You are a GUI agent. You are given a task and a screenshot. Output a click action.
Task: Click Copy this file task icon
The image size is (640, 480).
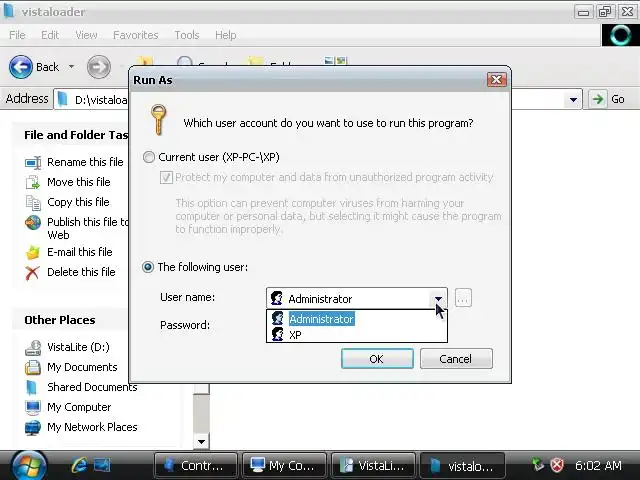pyautogui.click(x=33, y=202)
